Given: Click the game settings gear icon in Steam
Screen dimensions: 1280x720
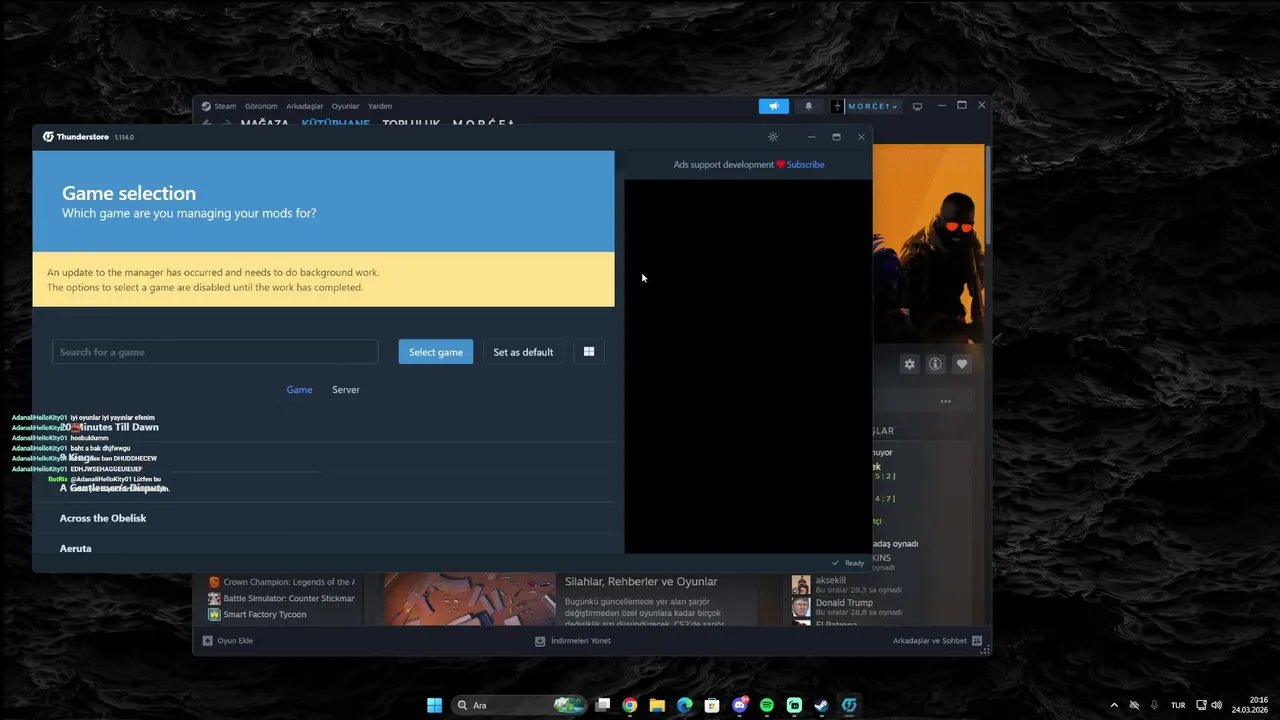Looking at the screenshot, I should [x=909, y=364].
